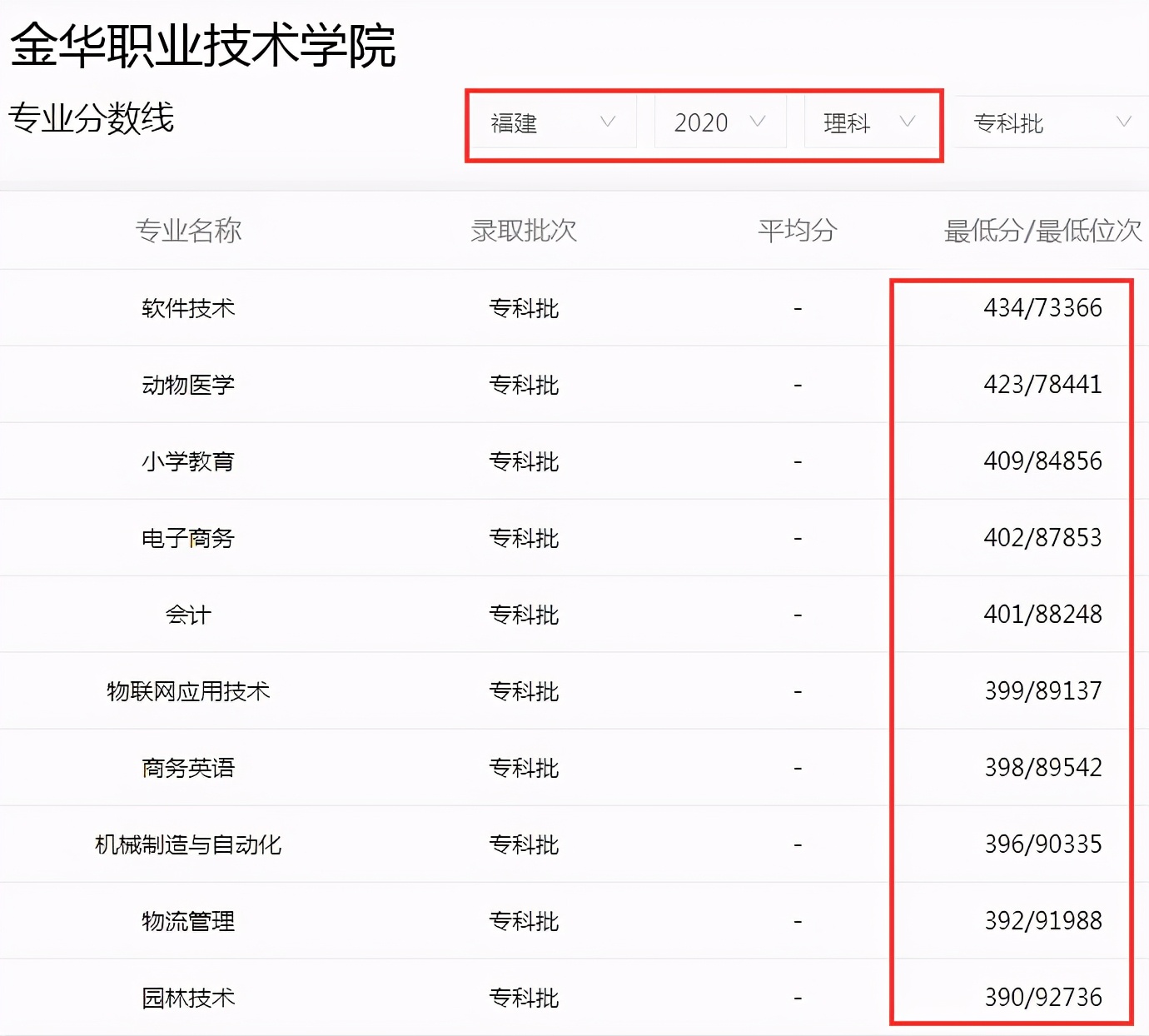The height and width of the screenshot is (1036, 1149).
Task: Click the 机械制造与自动化 major
Action: [187, 844]
